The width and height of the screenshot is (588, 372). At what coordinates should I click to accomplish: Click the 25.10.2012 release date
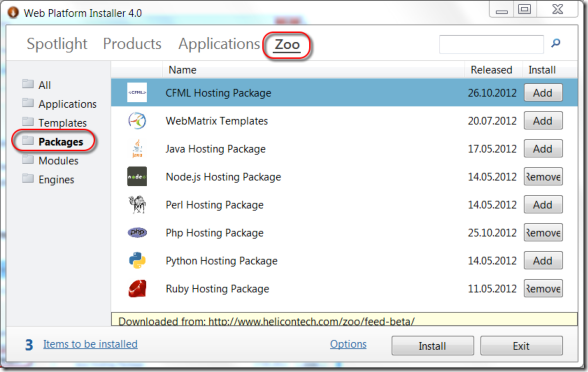[492, 233]
